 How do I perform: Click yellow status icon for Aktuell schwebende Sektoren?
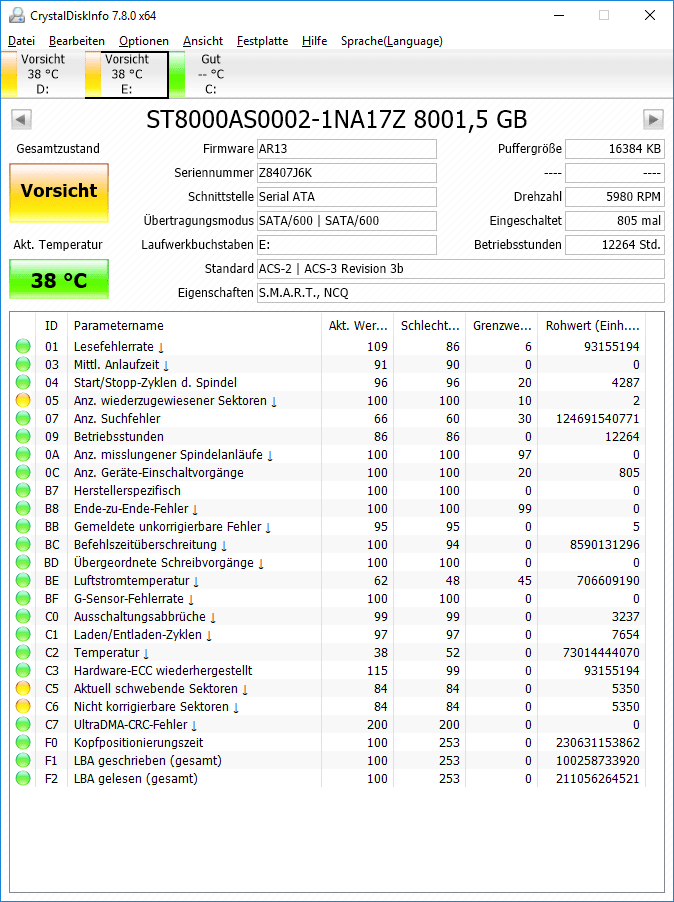(23, 688)
